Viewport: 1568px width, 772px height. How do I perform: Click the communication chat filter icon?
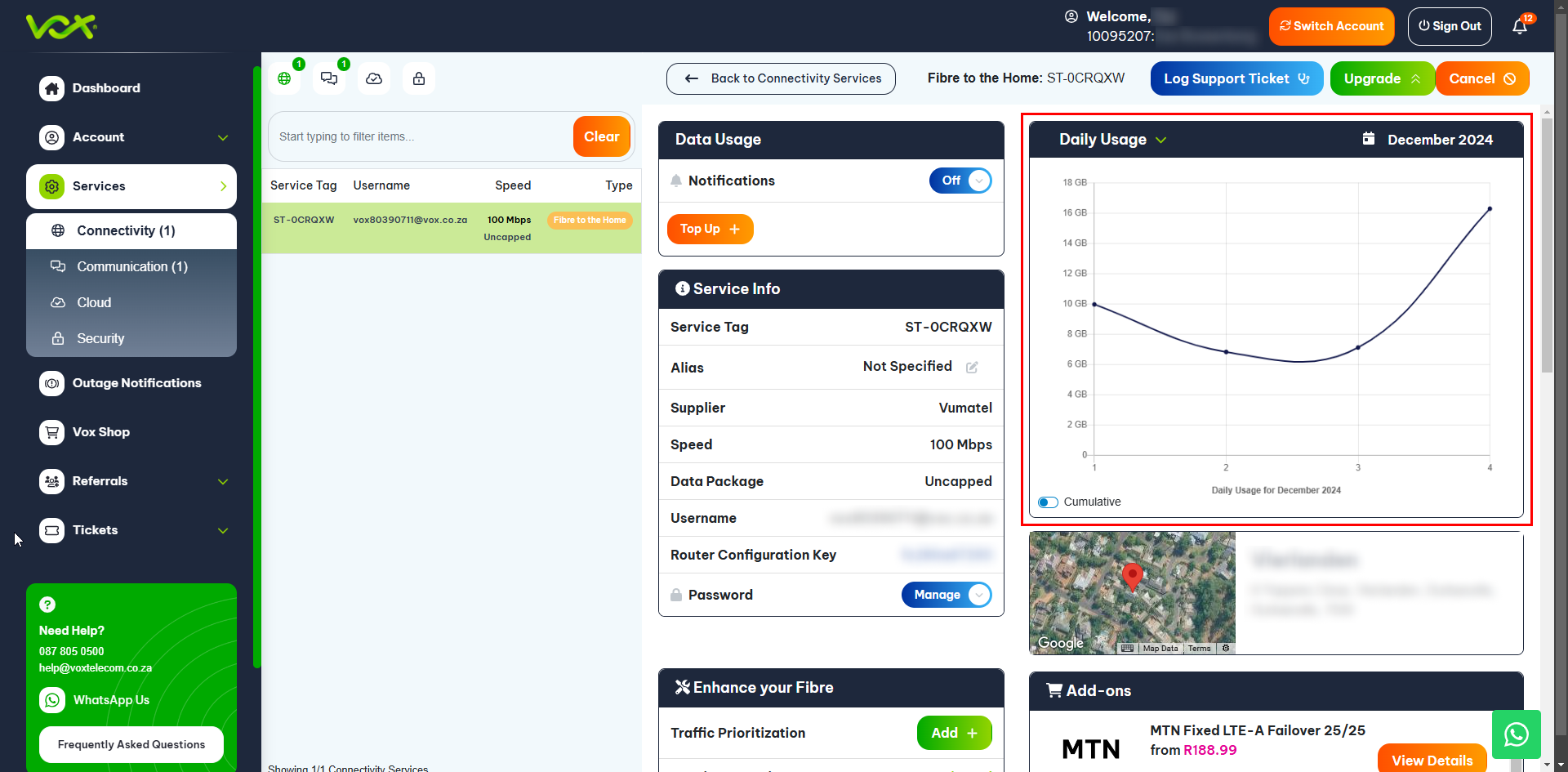click(x=329, y=78)
